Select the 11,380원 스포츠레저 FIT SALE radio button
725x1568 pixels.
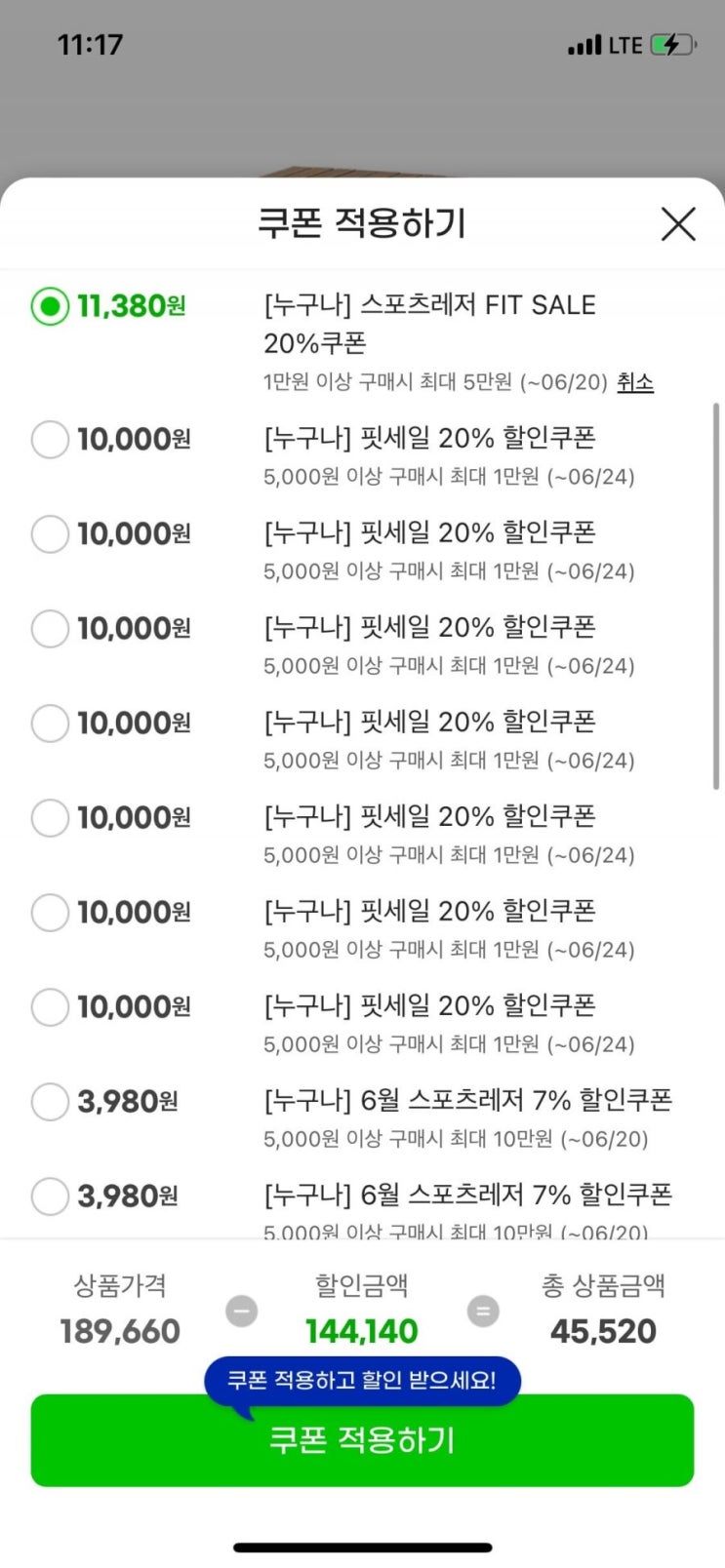tap(50, 306)
